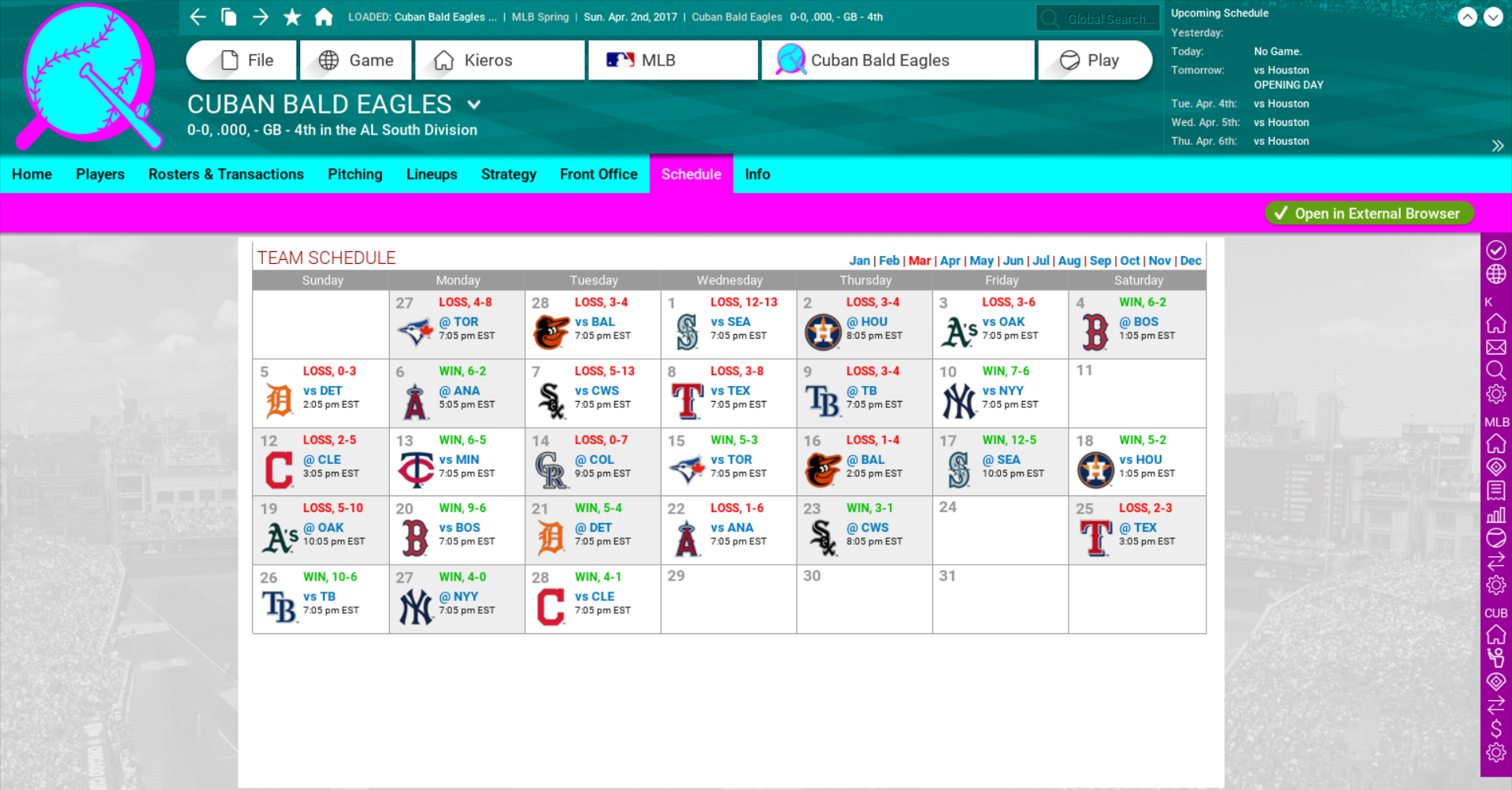Viewport: 1512px width, 790px height.
Task: Open the MLB league menu
Action: (x=673, y=61)
